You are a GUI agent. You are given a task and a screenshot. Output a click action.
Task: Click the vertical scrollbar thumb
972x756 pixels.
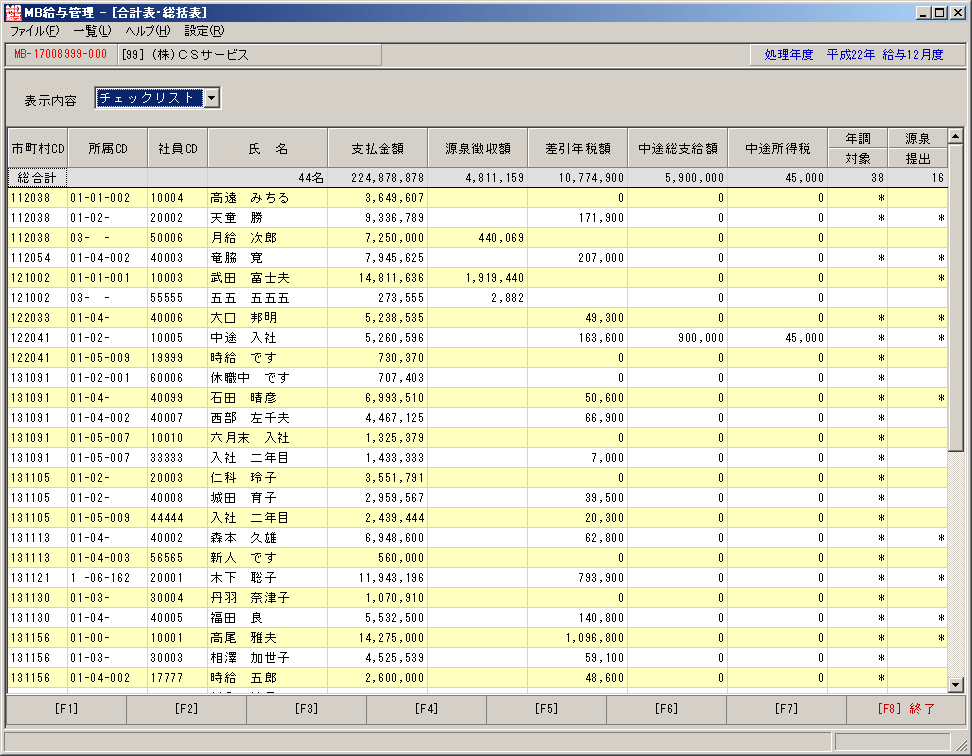click(955, 297)
